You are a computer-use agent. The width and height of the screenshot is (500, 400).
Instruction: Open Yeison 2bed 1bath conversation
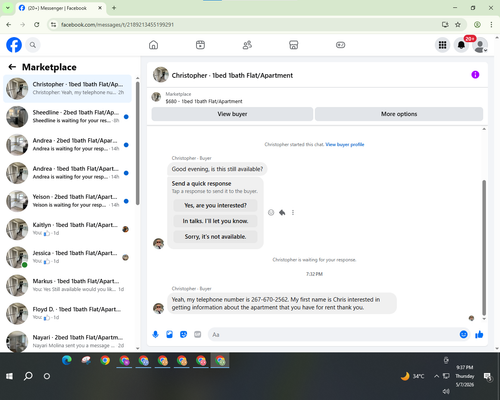[67, 201]
